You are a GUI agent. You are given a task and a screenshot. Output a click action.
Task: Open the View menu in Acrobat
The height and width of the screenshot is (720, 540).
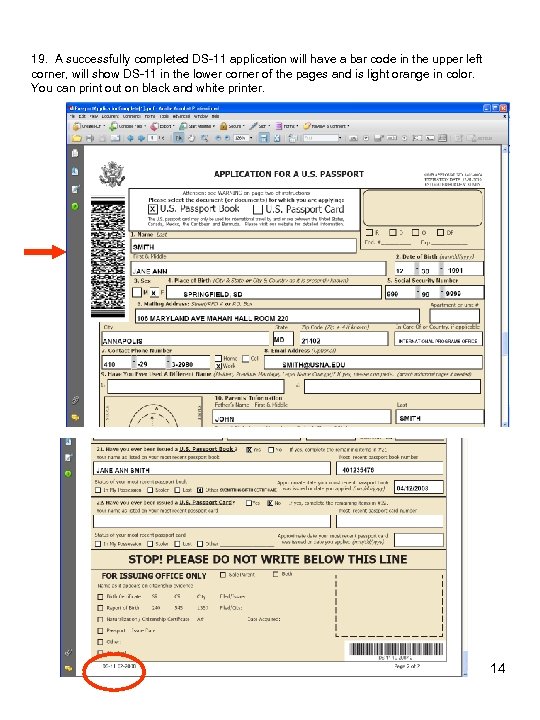click(94, 117)
